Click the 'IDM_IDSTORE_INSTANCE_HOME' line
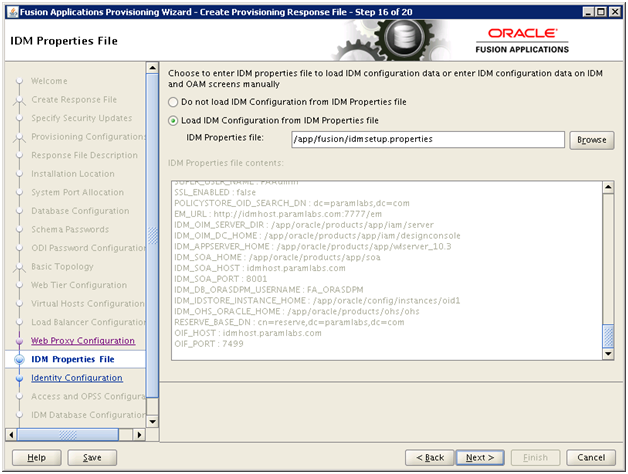Image resolution: width=628 pixels, height=474 pixels. pyautogui.click(x=317, y=301)
